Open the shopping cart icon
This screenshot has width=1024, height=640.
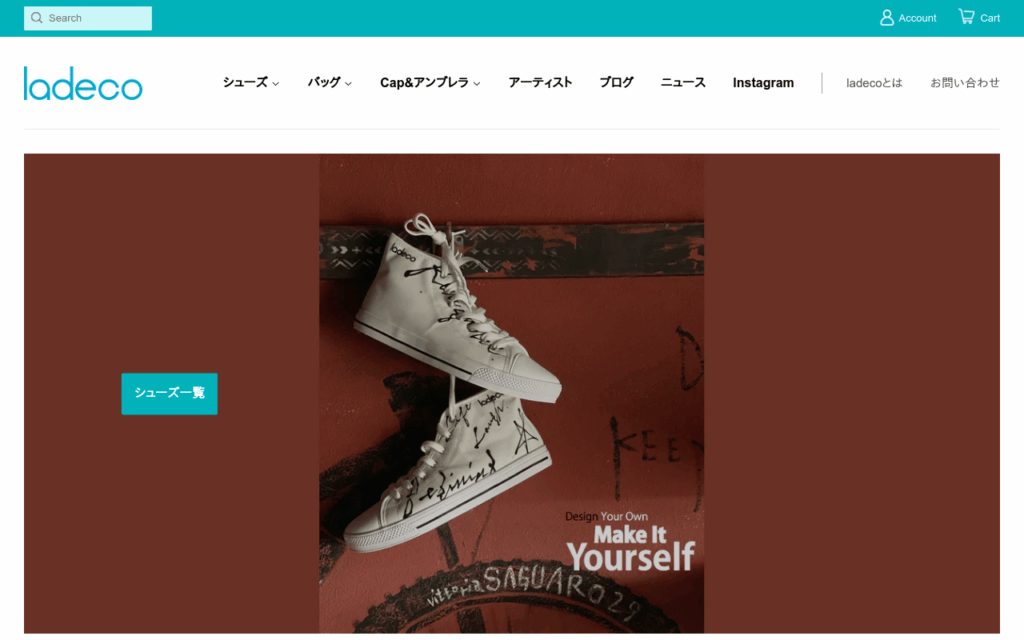tap(966, 16)
